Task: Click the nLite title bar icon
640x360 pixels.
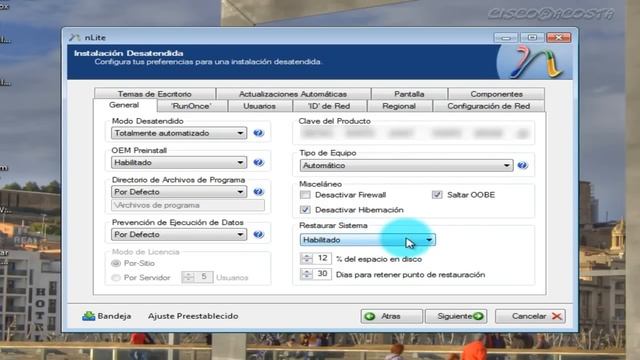Action: pyautogui.click(x=75, y=38)
